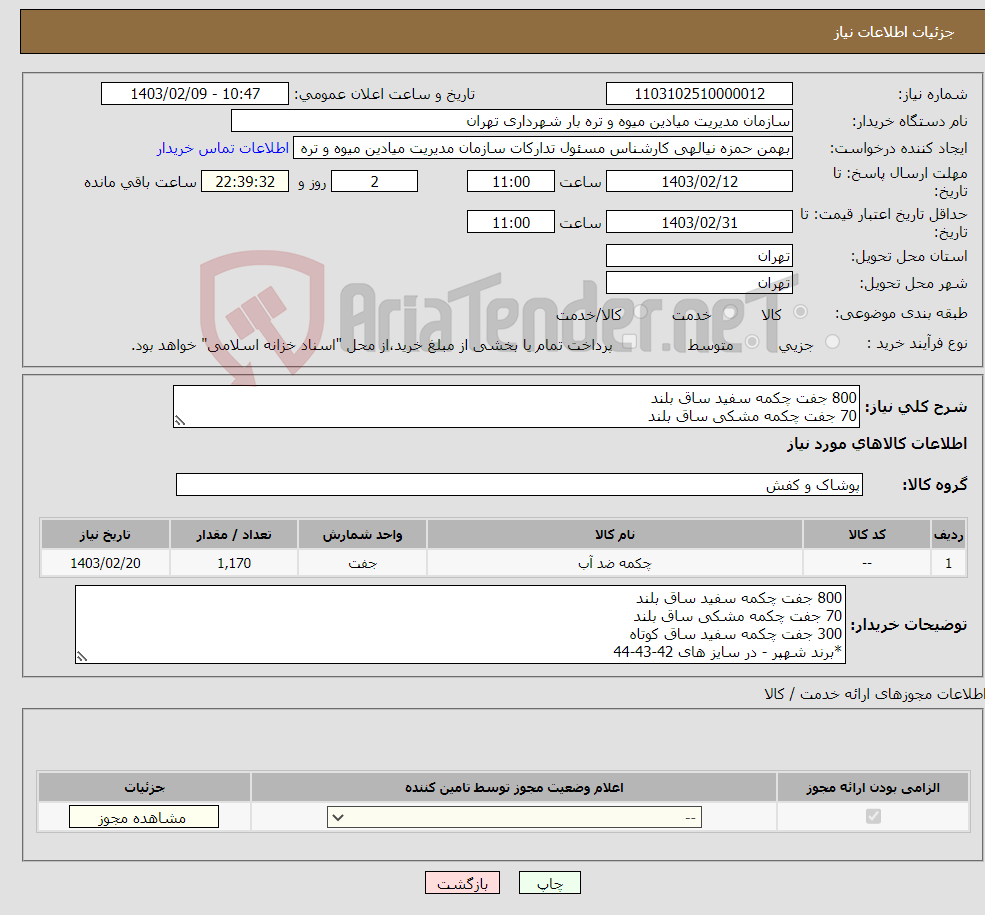Select the جزیی purchase type radio

pos(832,342)
